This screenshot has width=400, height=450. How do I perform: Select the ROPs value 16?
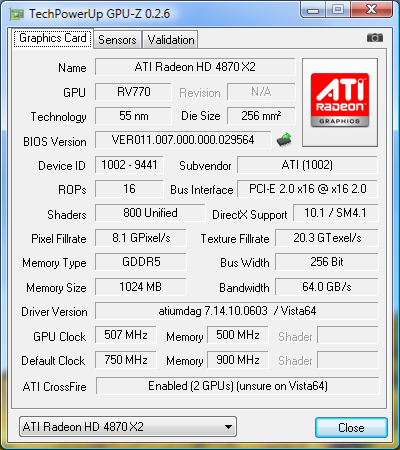point(129,189)
